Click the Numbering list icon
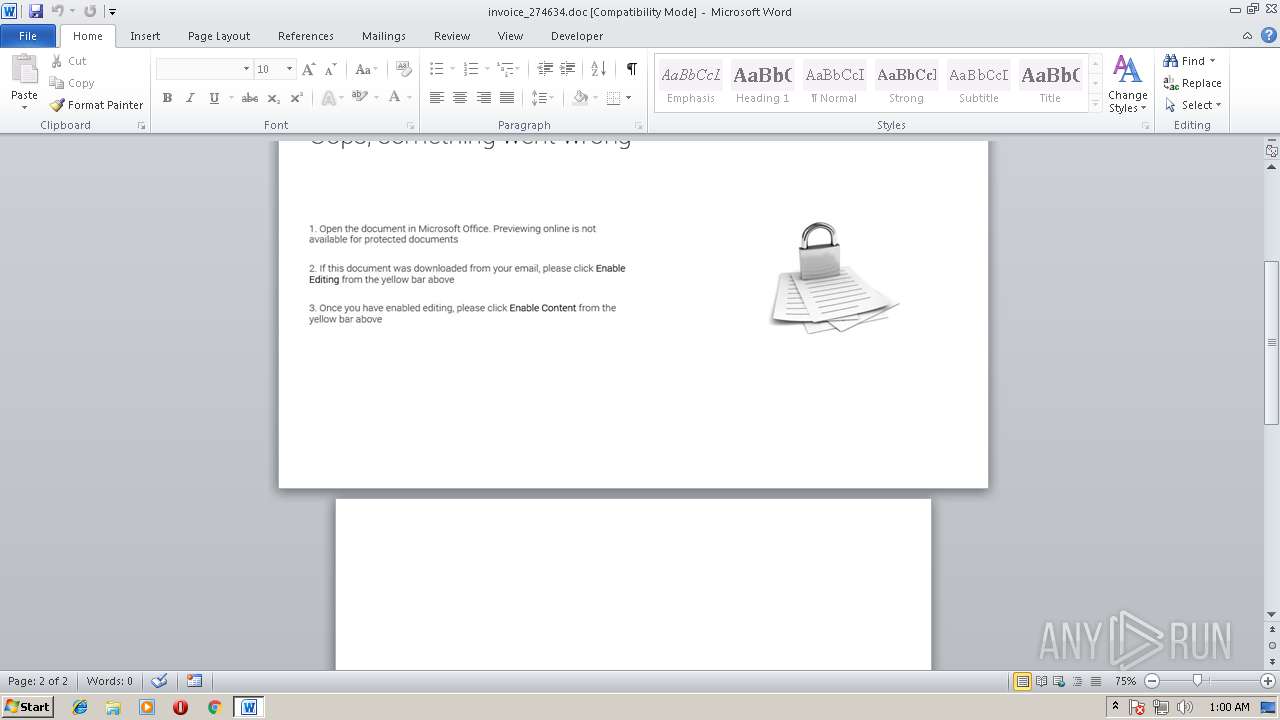Screen dimensions: 1280x720 471,69
